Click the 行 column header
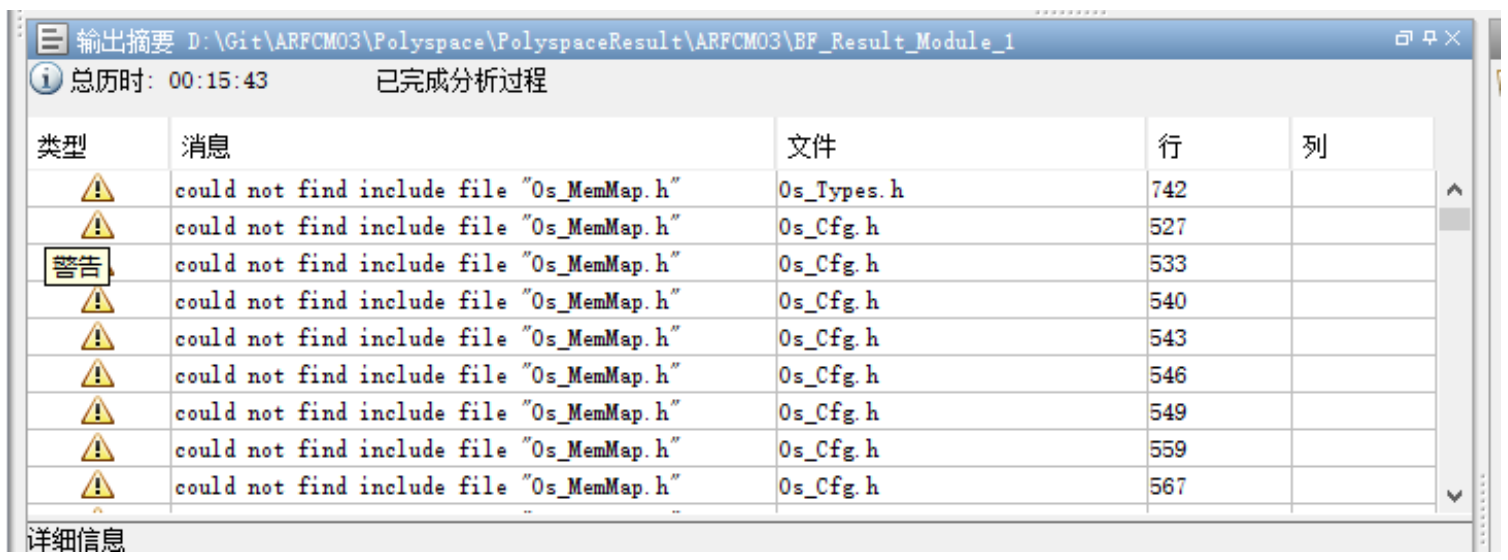Viewport: 1508px width, 560px height. pos(1169,148)
